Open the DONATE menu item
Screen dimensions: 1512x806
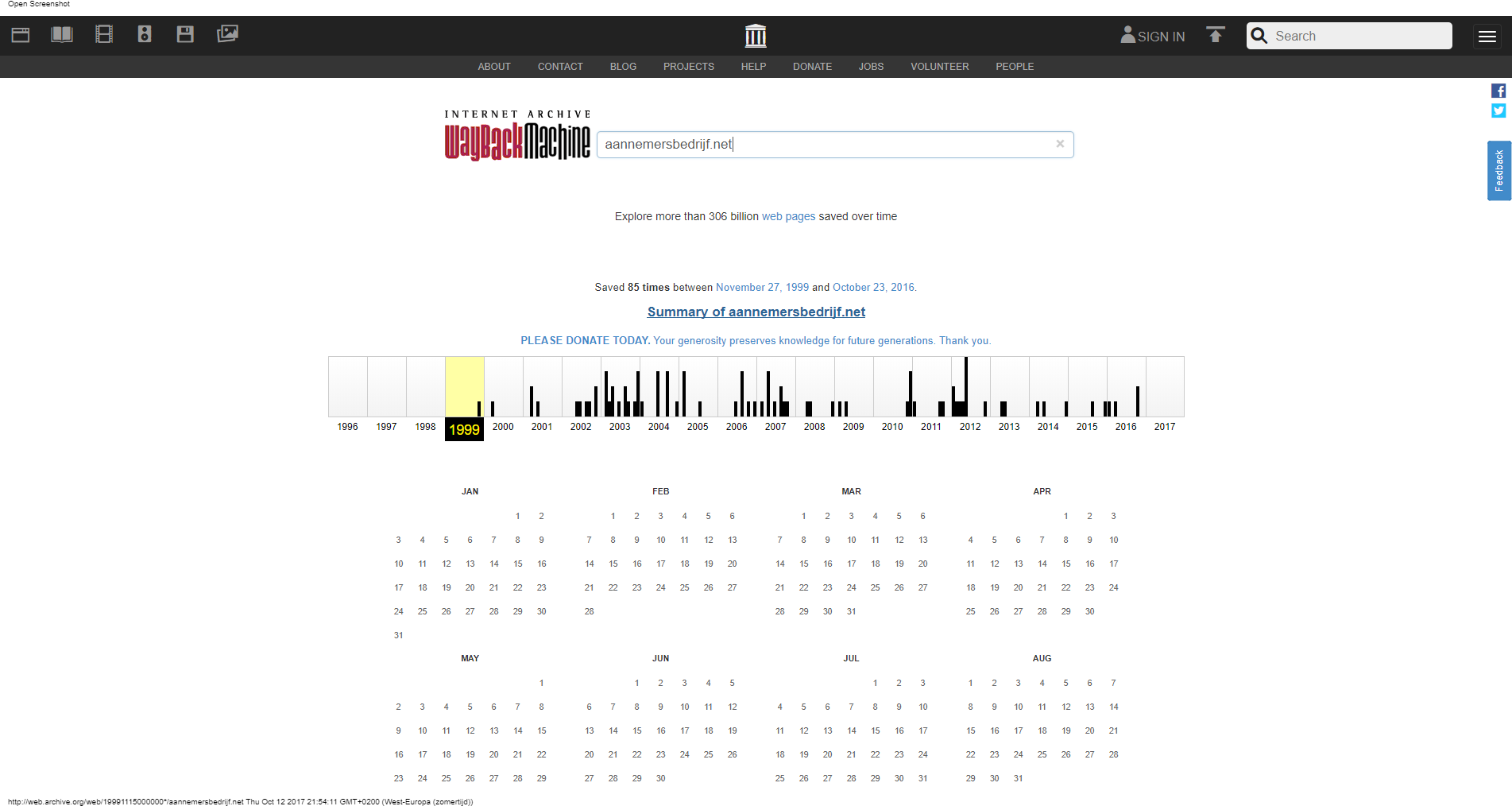[812, 67]
